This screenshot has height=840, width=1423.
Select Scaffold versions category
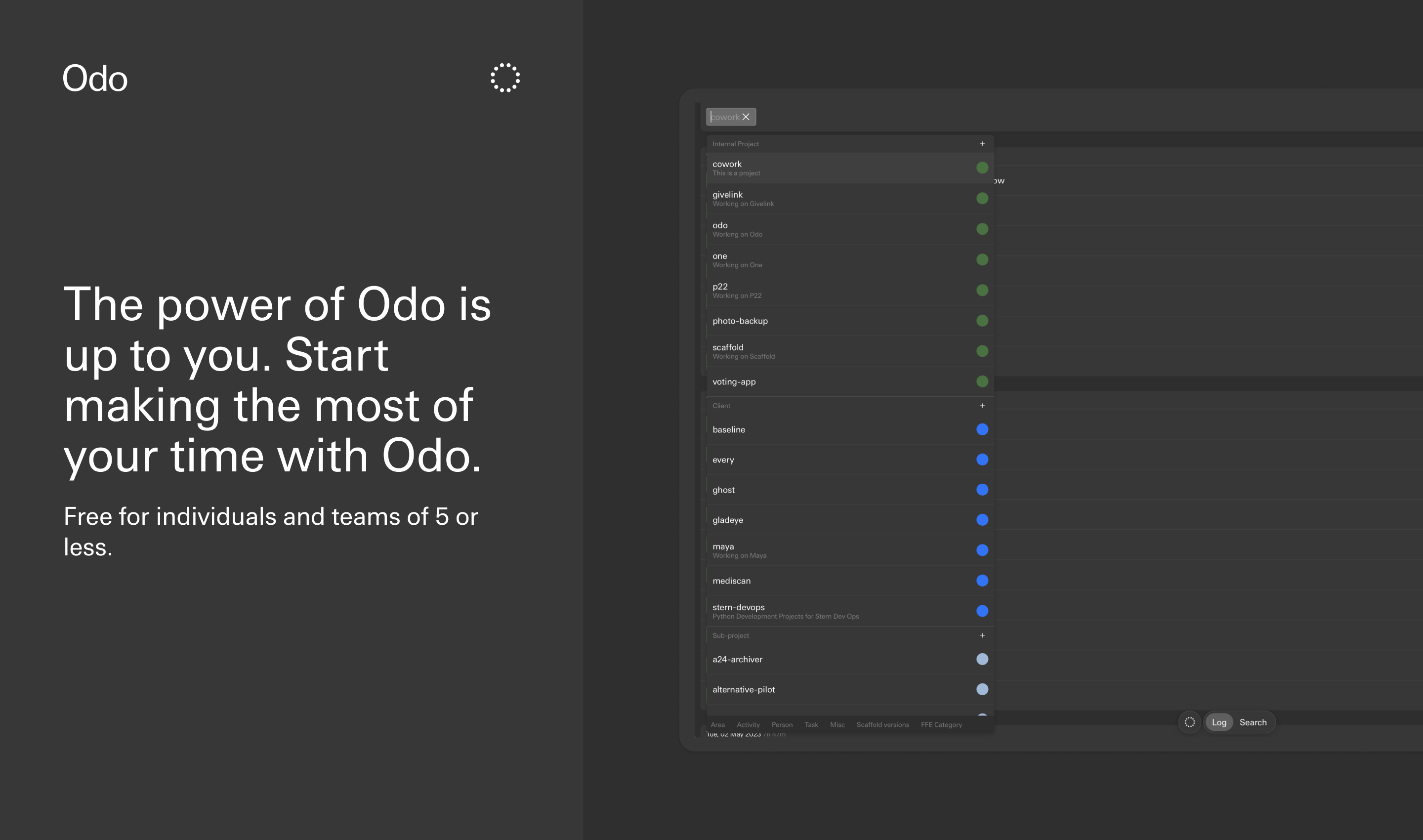click(x=883, y=724)
